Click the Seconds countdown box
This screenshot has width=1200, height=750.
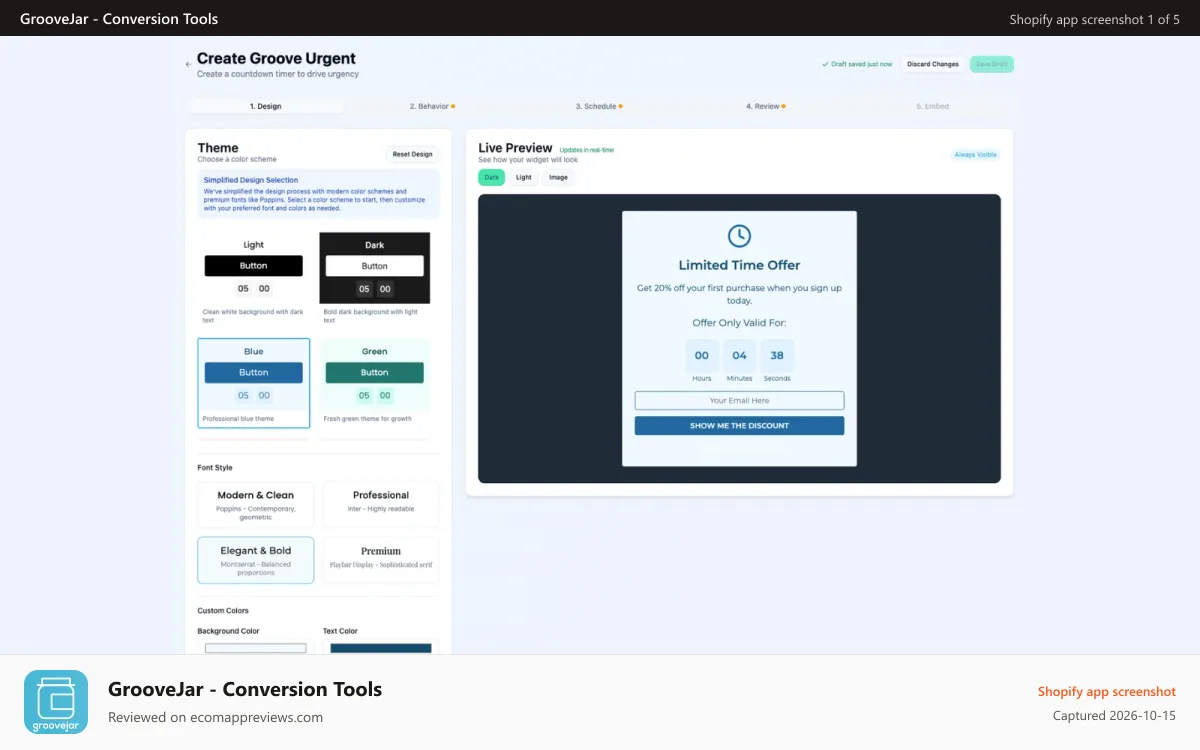click(777, 356)
